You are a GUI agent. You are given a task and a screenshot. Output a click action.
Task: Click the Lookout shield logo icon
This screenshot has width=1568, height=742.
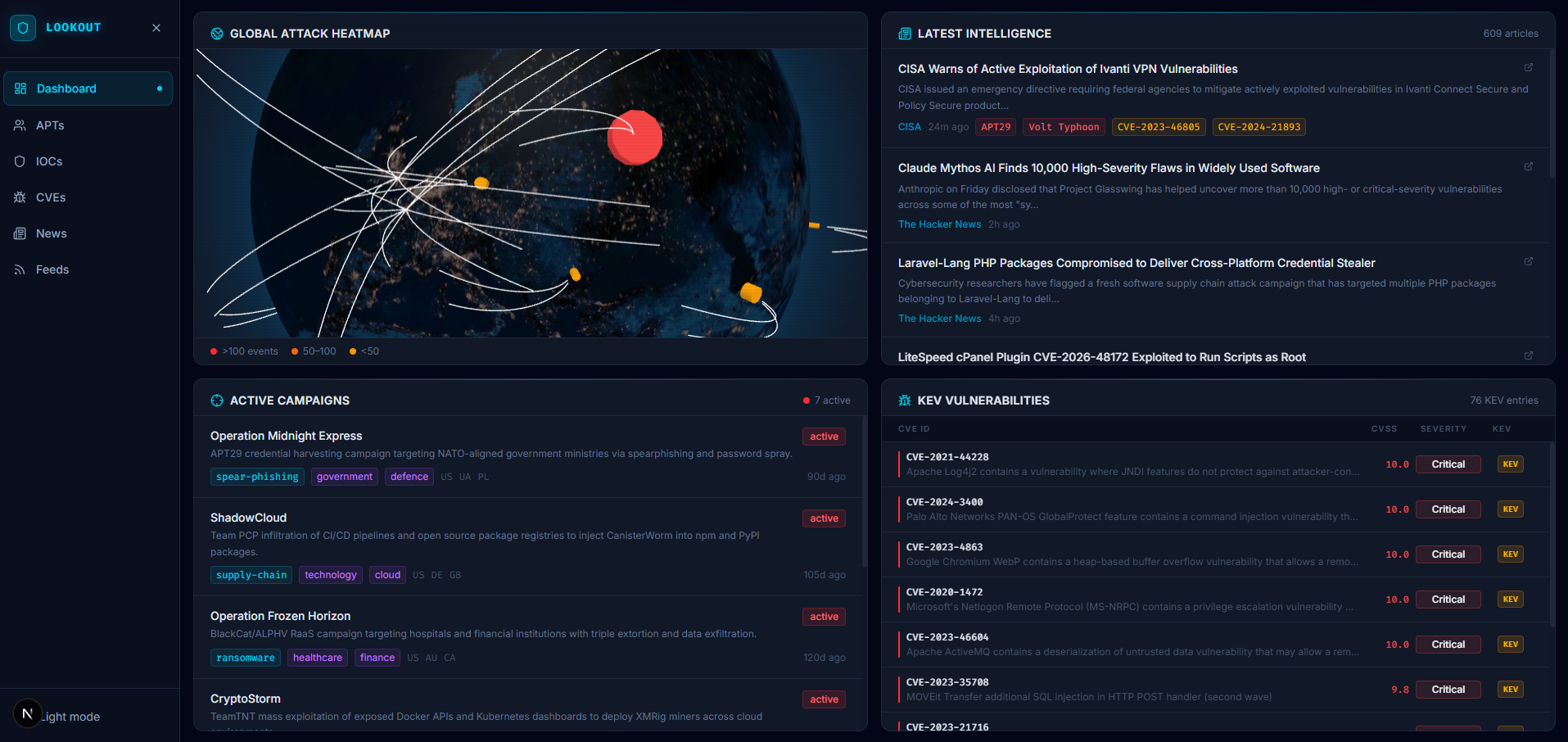click(x=23, y=28)
